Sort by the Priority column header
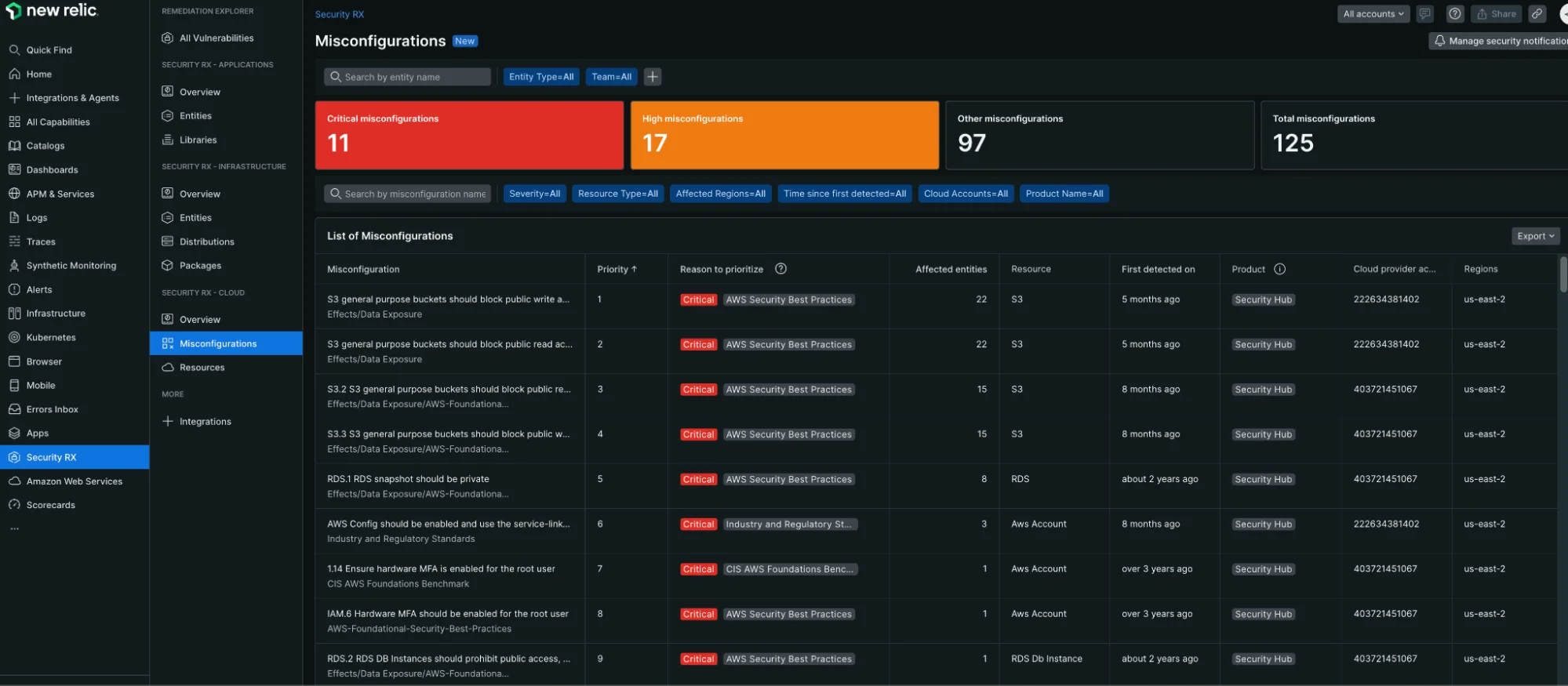Screen dimensions: 1568x686 coord(617,269)
